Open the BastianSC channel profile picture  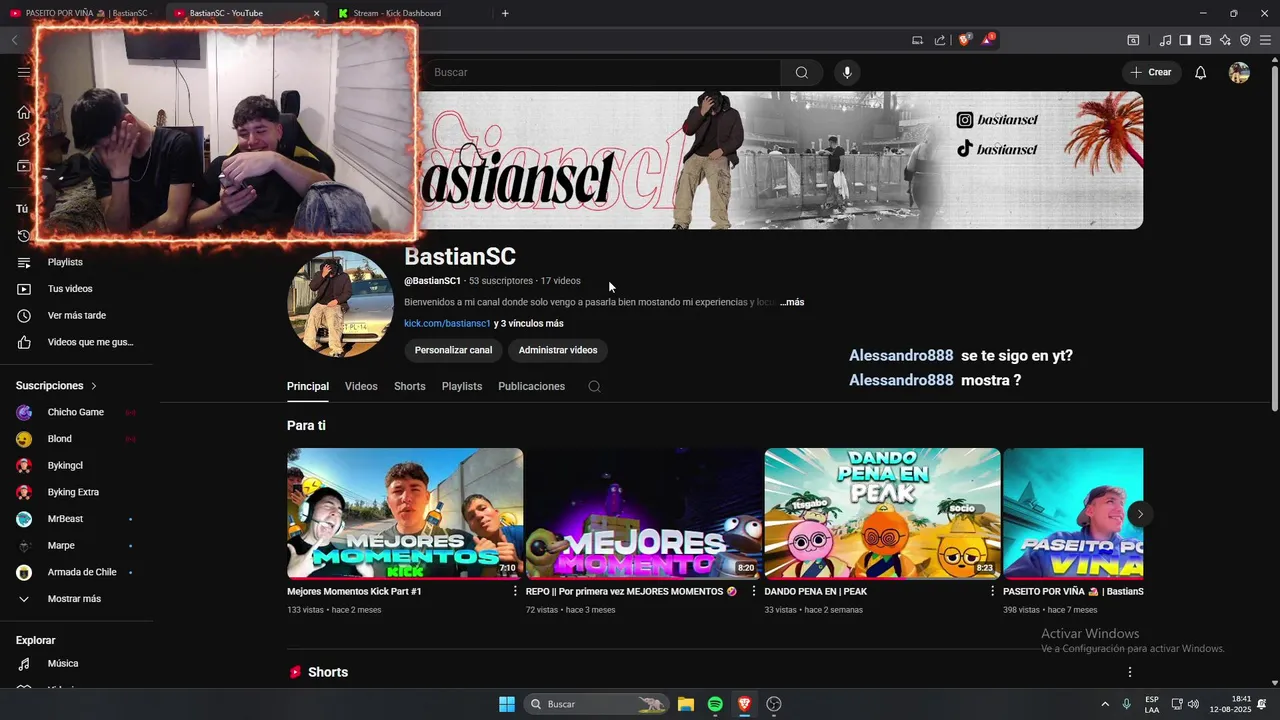click(x=341, y=304)
